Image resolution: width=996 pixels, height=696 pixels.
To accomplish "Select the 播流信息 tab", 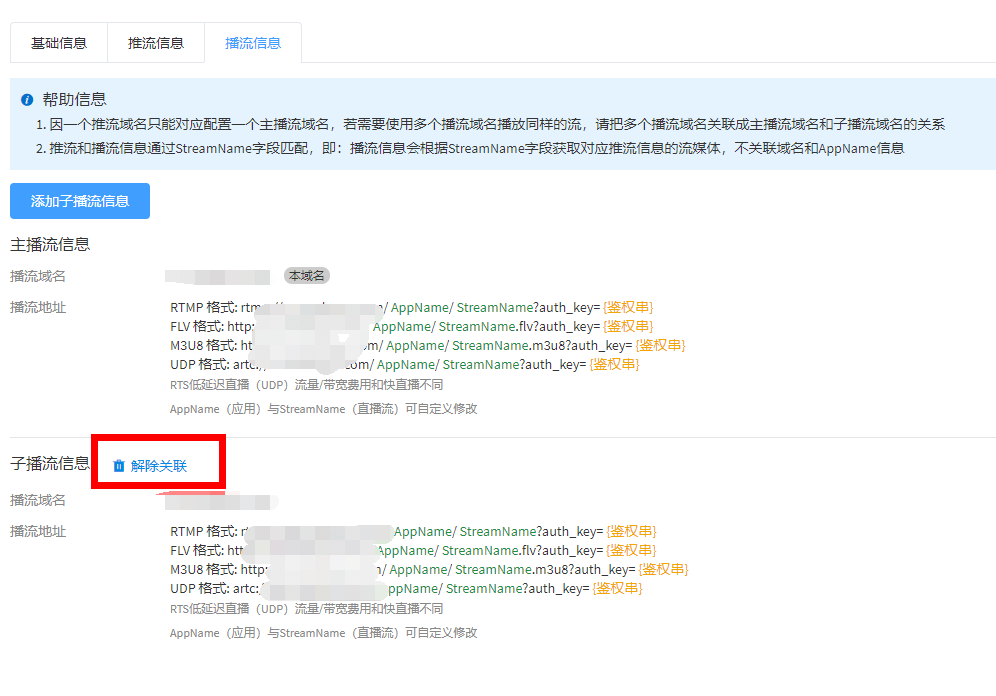I will (x=252, y=43).
